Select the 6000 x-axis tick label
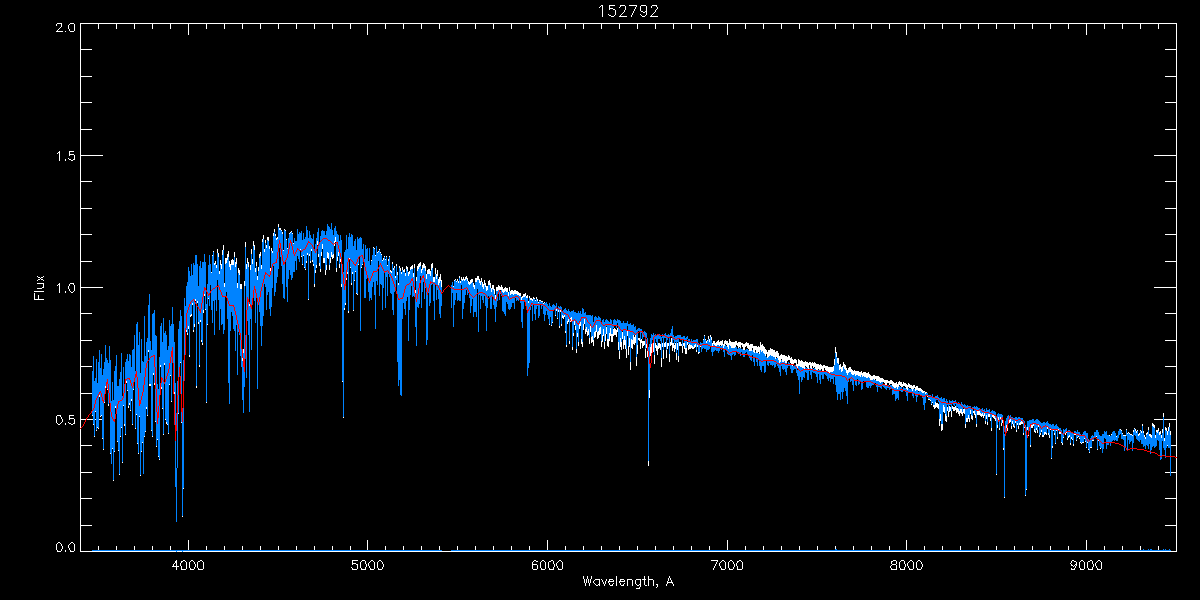Image resolution: width=1200 pixels, height=600 pixels. point(547,564)
